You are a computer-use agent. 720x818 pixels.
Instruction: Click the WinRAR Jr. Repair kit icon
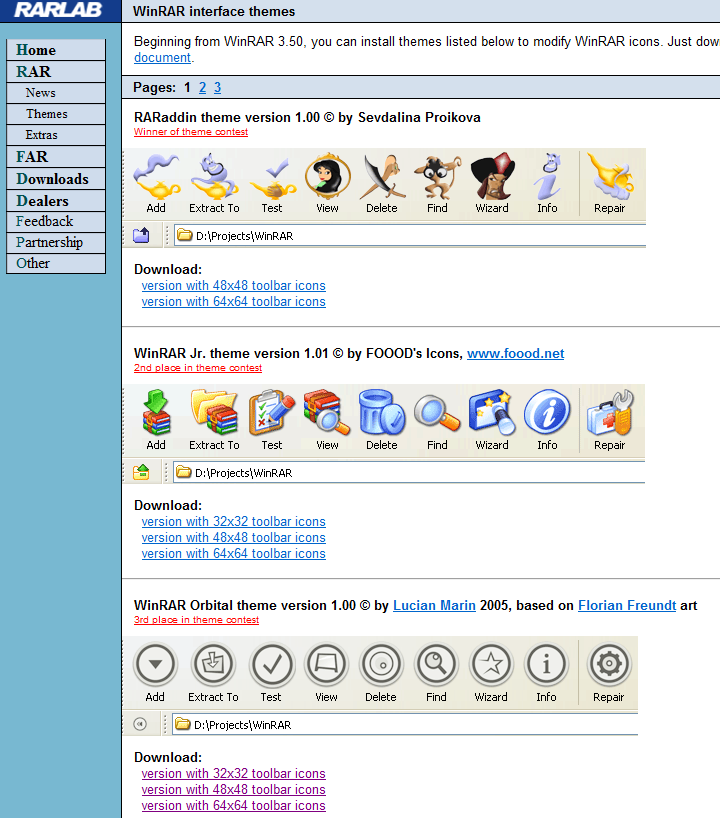(609, 412)
